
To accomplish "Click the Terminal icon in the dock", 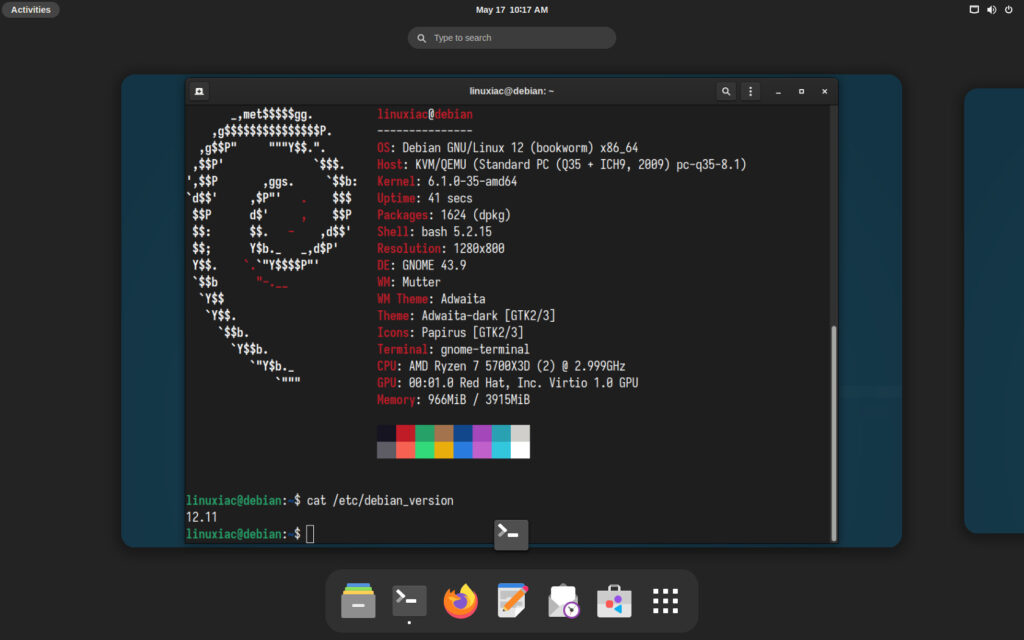I will coord(407,601).
